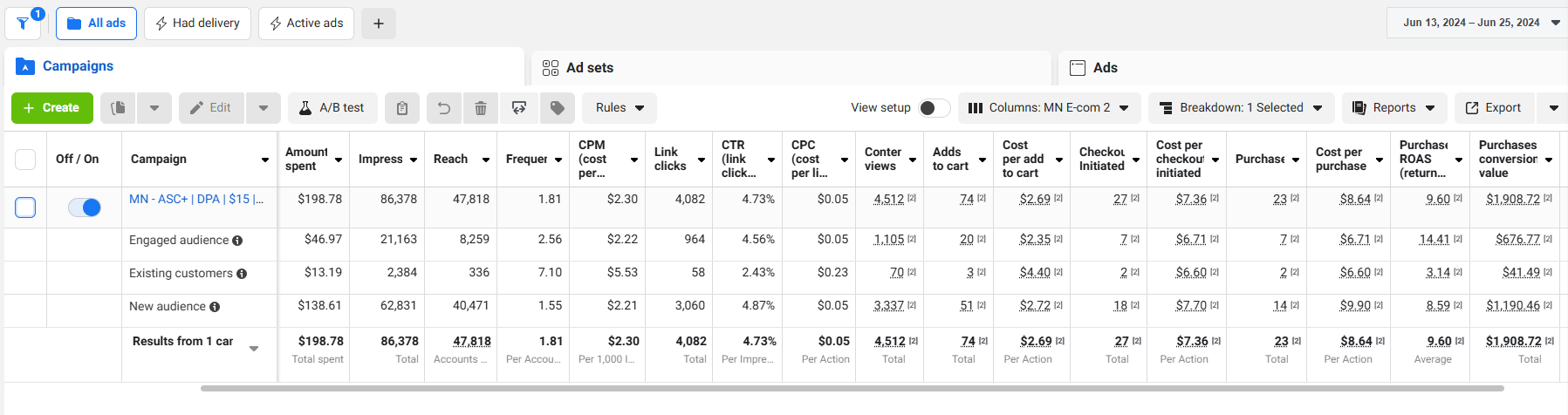This screenshot has width=1568, height=415.
Task: Click the preview share icon beside trash
Action: tap(519, 108)
